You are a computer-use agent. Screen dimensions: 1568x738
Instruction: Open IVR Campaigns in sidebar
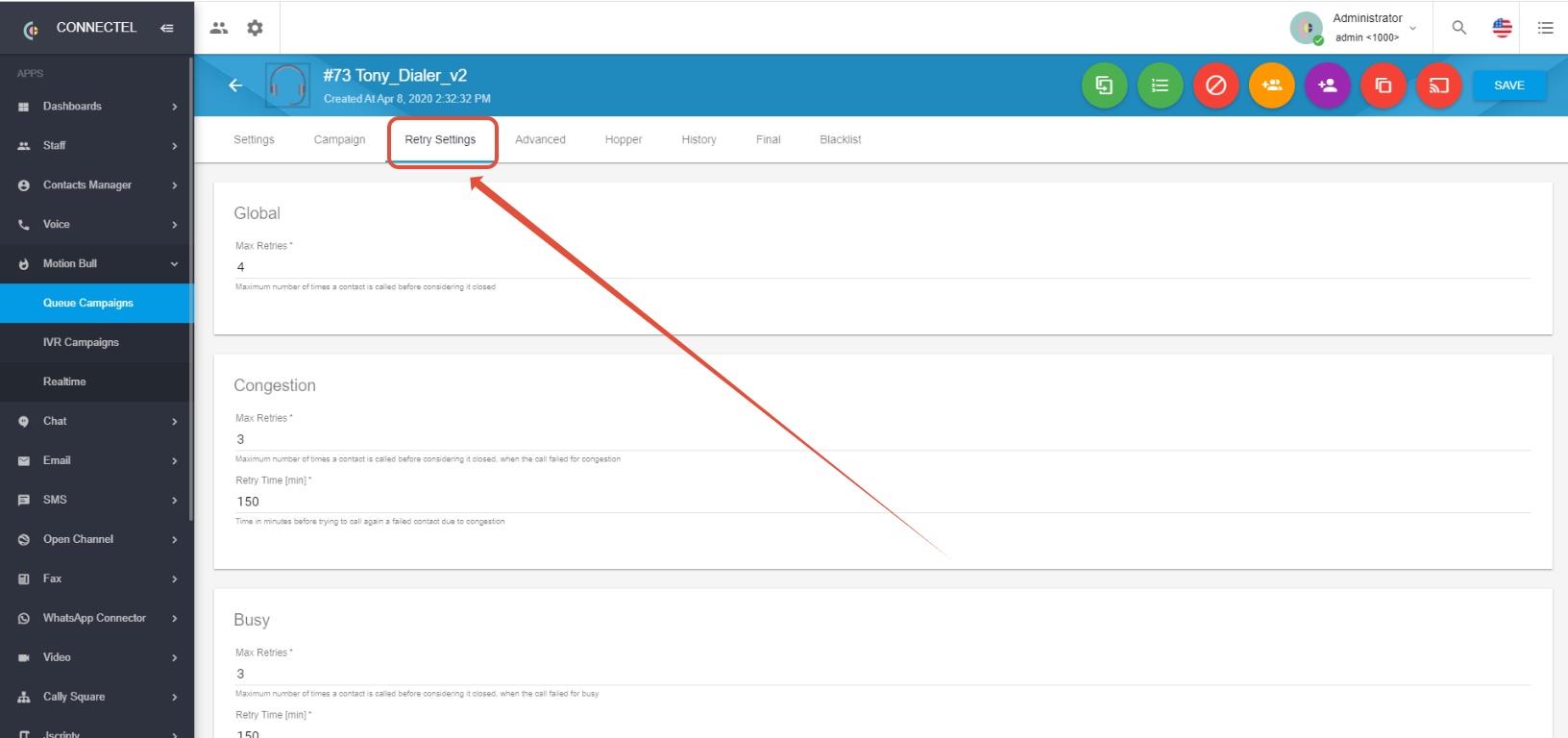(x=96, y=343)
